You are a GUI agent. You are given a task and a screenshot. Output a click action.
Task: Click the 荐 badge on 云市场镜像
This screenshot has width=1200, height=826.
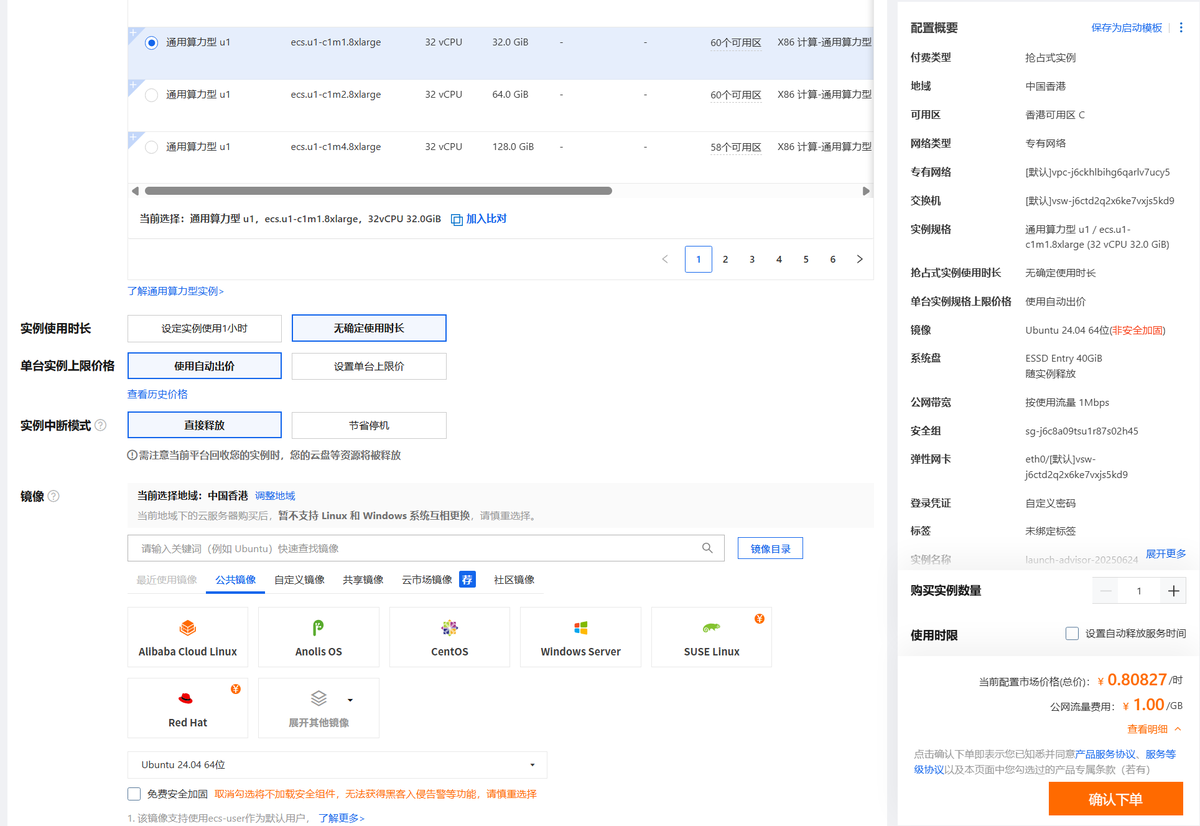click(x=467, y=579)
